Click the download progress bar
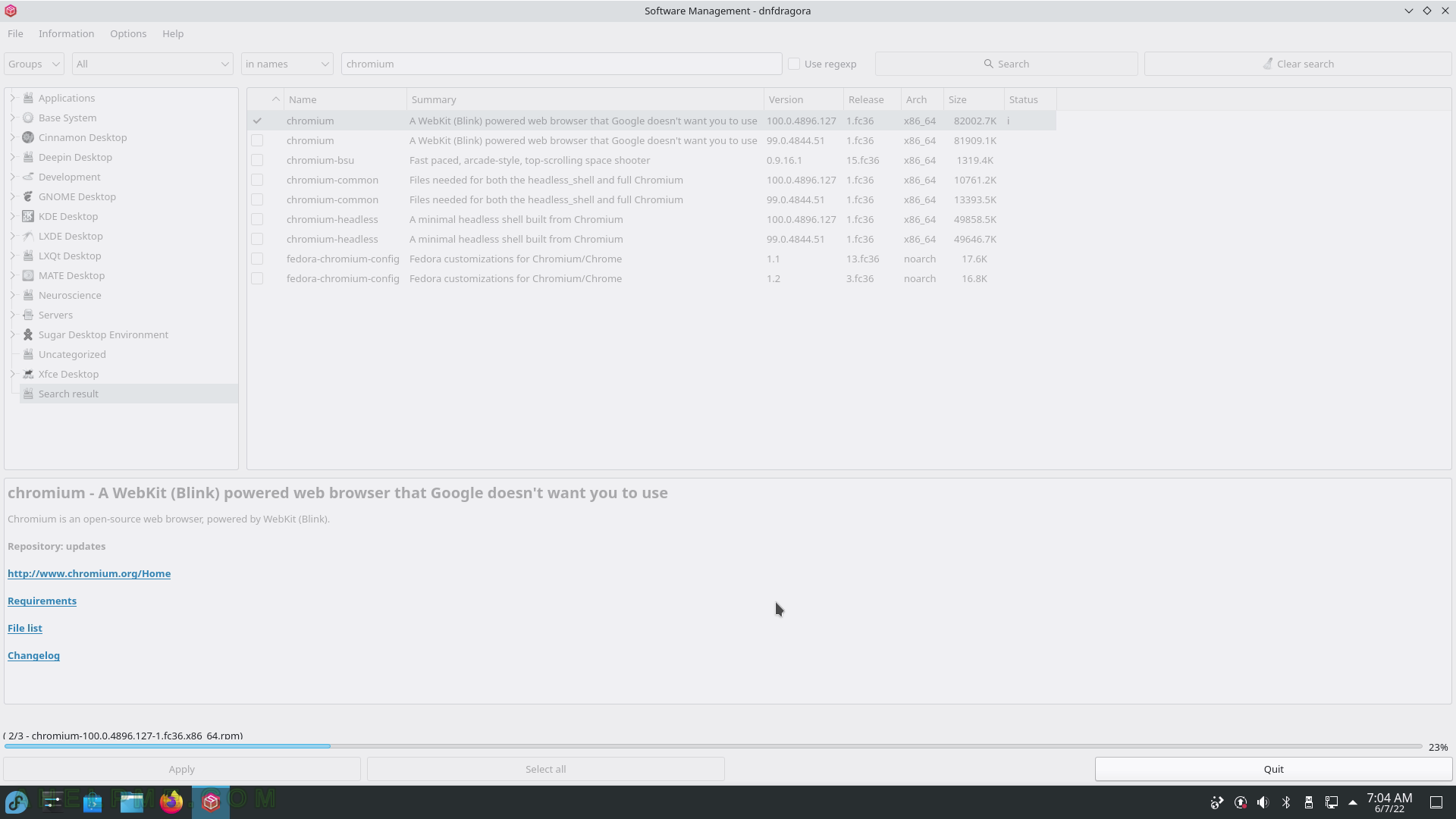The width and height of the screenshot is (1456, 819). (713, 746)
